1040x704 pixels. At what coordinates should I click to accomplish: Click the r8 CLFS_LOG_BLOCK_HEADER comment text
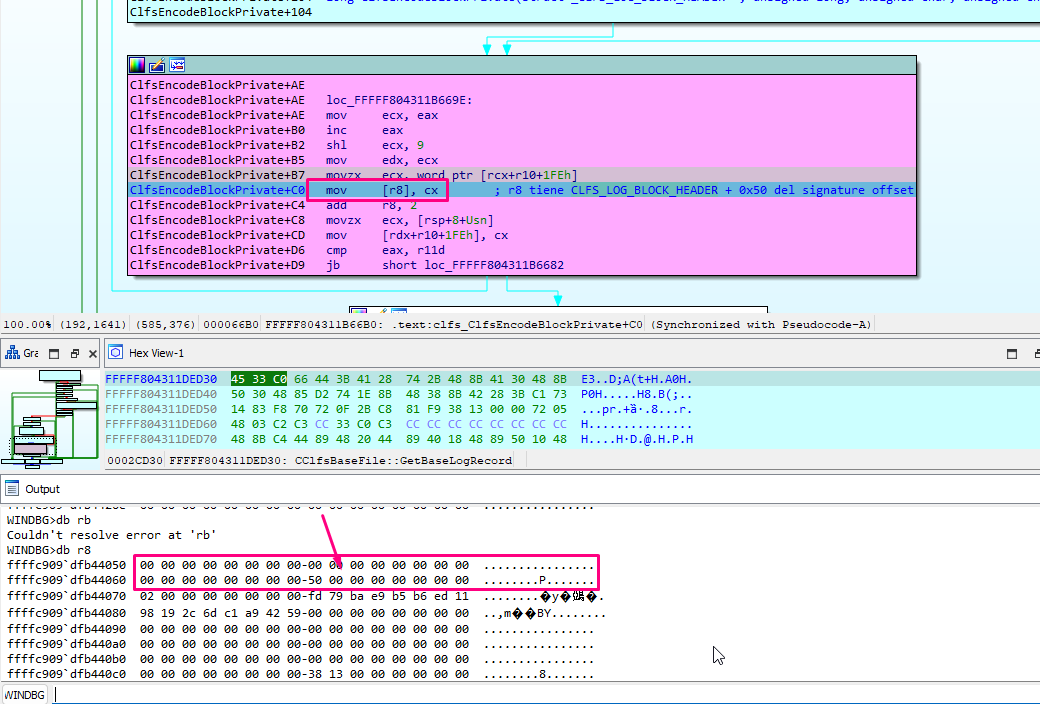704,190
